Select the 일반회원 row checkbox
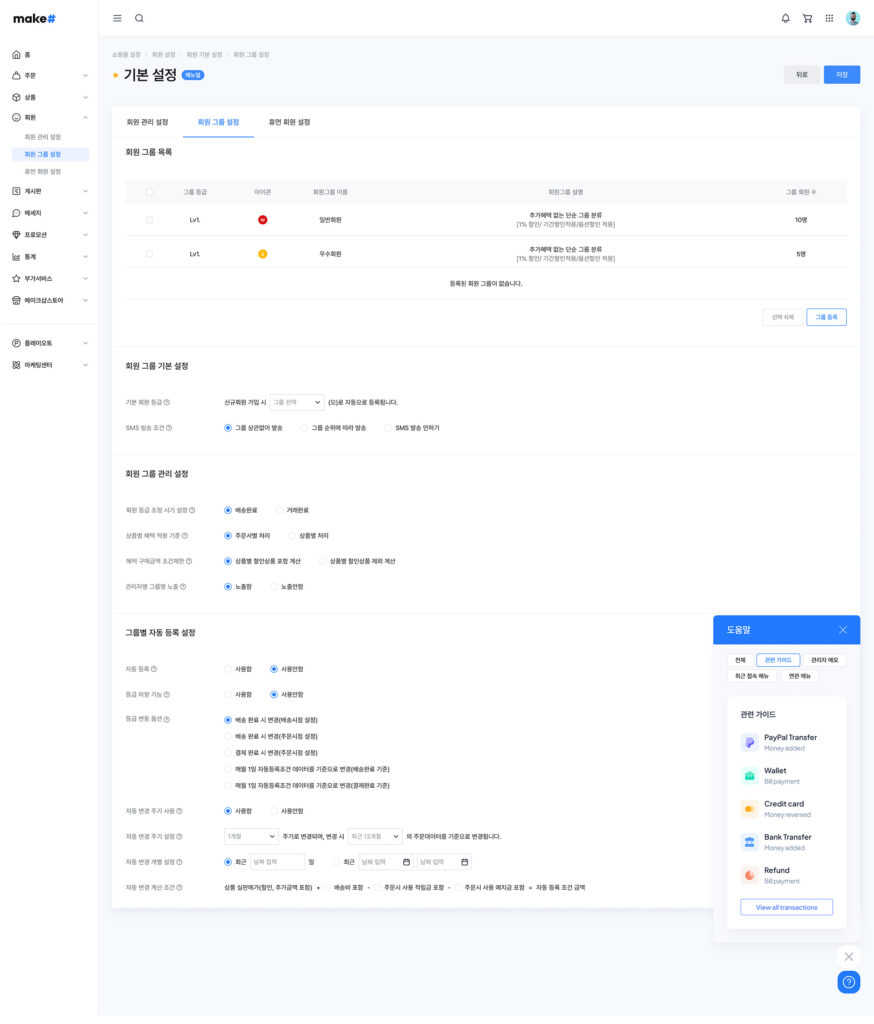Viewport: 874px width, 1024px height. pos(149,219)
